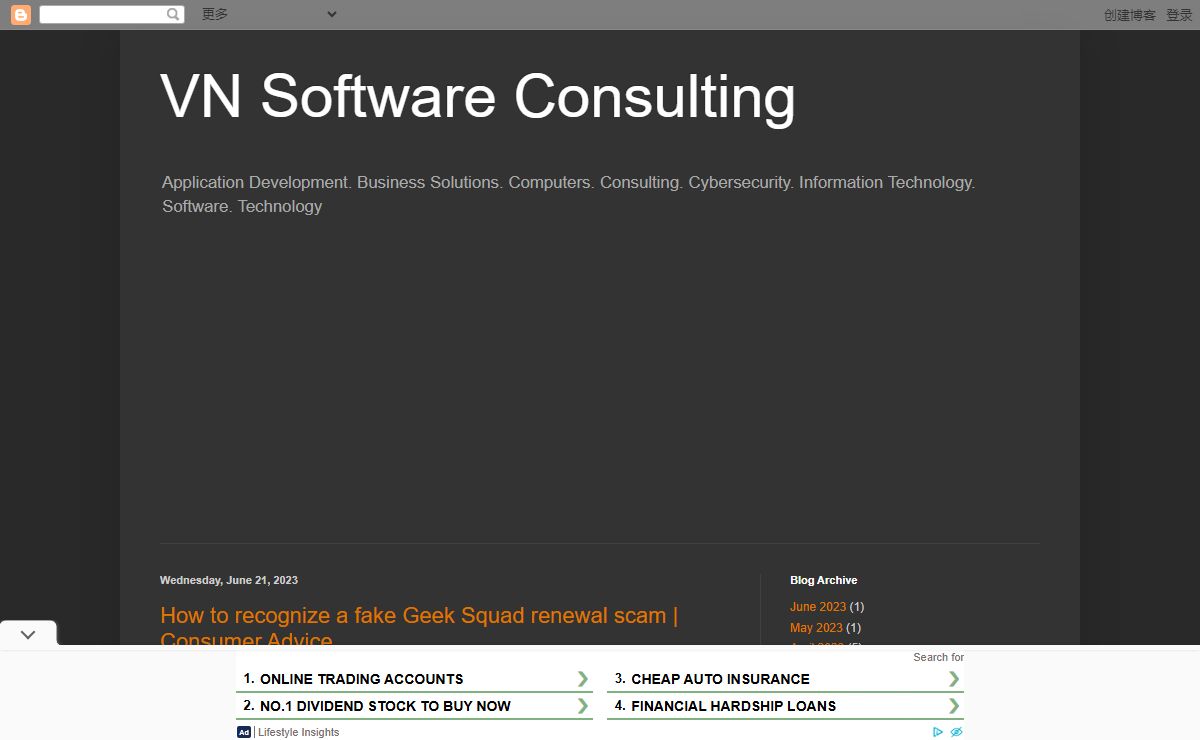This screenshot has width=1200, height=740.
Task: Open the No.1 Dividend Stock ad link
Action: [385, 706]
